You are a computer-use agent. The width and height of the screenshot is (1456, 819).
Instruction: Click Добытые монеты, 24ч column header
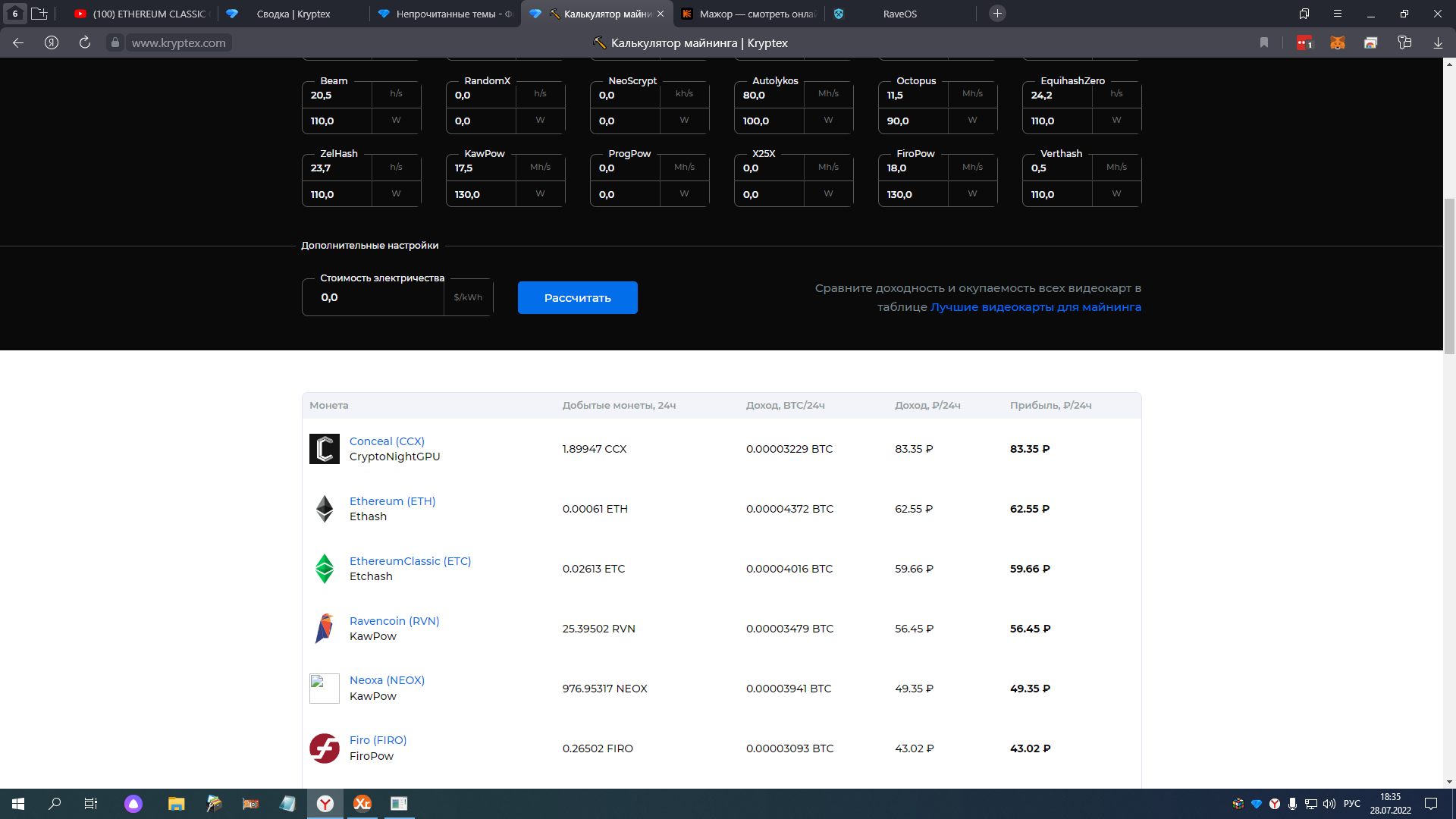619,406
